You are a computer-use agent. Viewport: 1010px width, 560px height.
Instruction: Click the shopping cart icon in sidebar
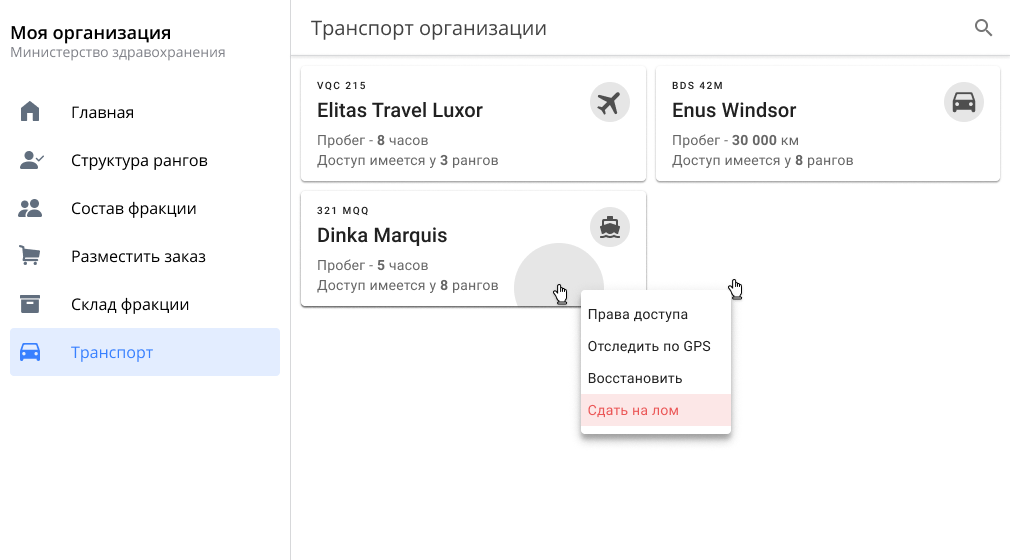(31, 256)
